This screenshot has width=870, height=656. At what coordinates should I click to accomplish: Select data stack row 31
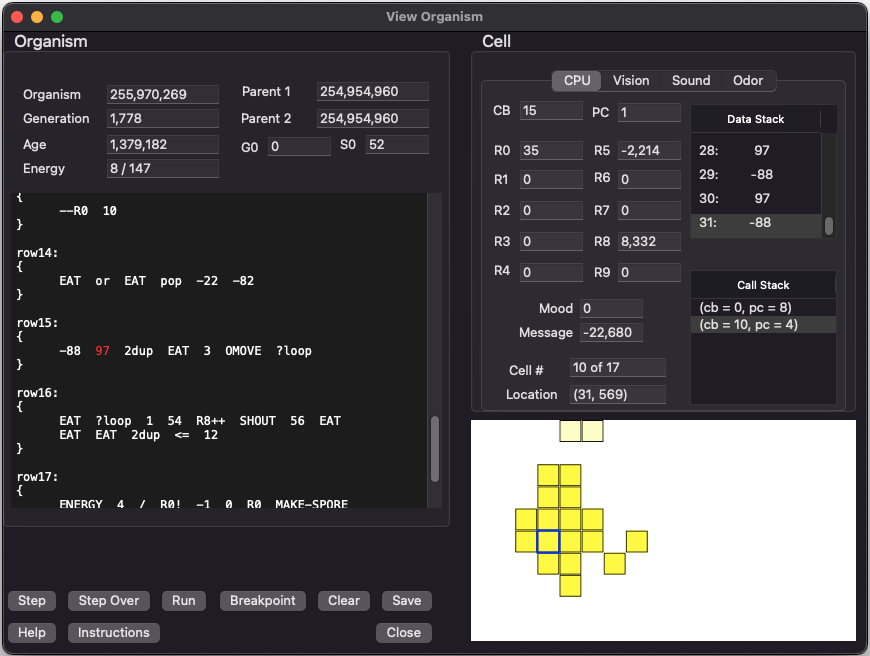[x=756, y=223]
